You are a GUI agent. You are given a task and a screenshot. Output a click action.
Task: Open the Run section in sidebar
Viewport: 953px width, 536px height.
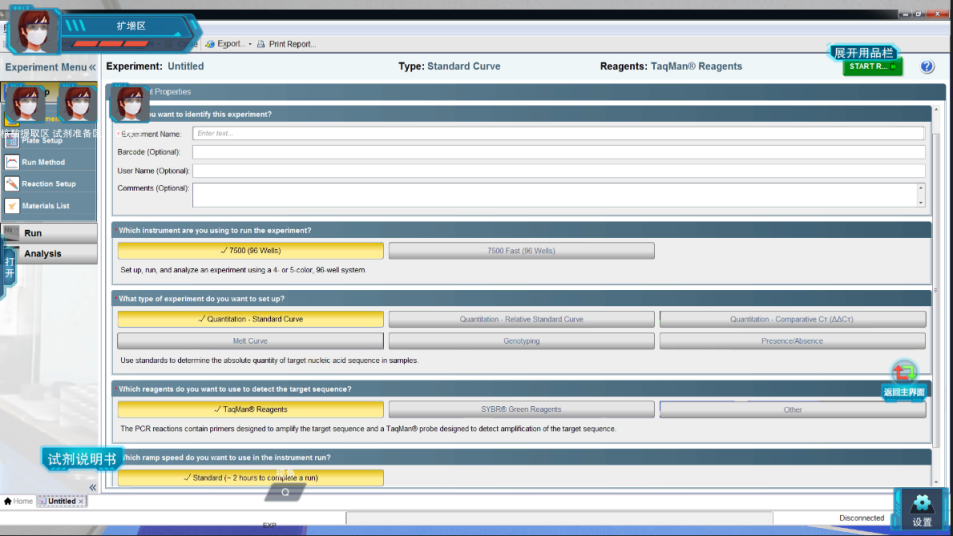[49, 233]
